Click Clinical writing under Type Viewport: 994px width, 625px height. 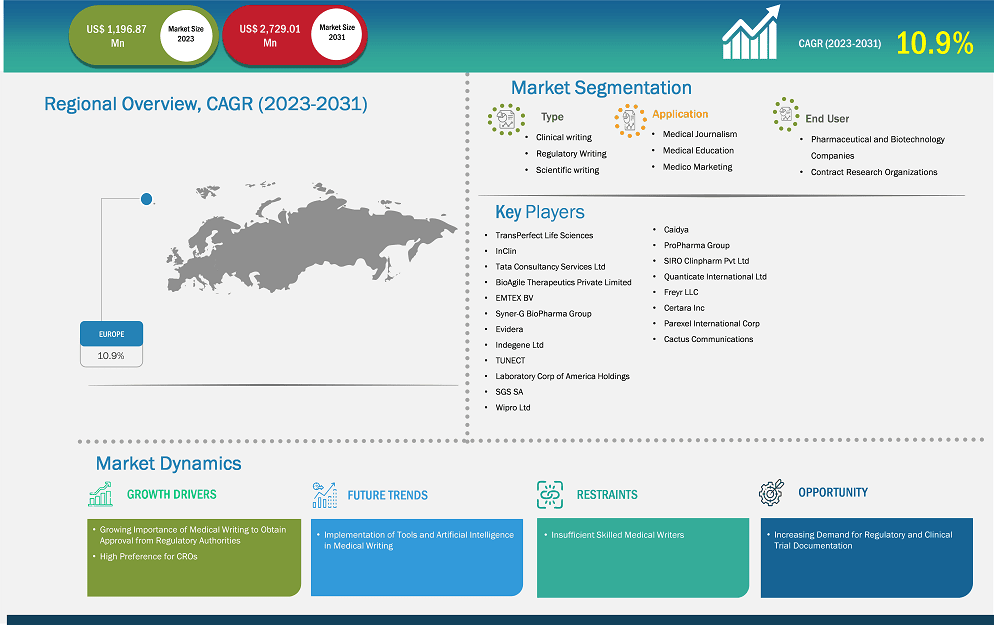tap(564, 137)
